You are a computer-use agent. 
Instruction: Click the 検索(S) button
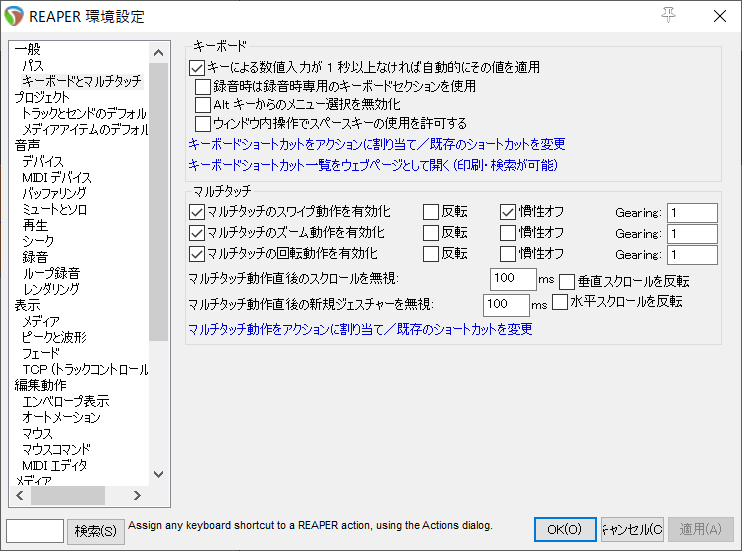96,531
